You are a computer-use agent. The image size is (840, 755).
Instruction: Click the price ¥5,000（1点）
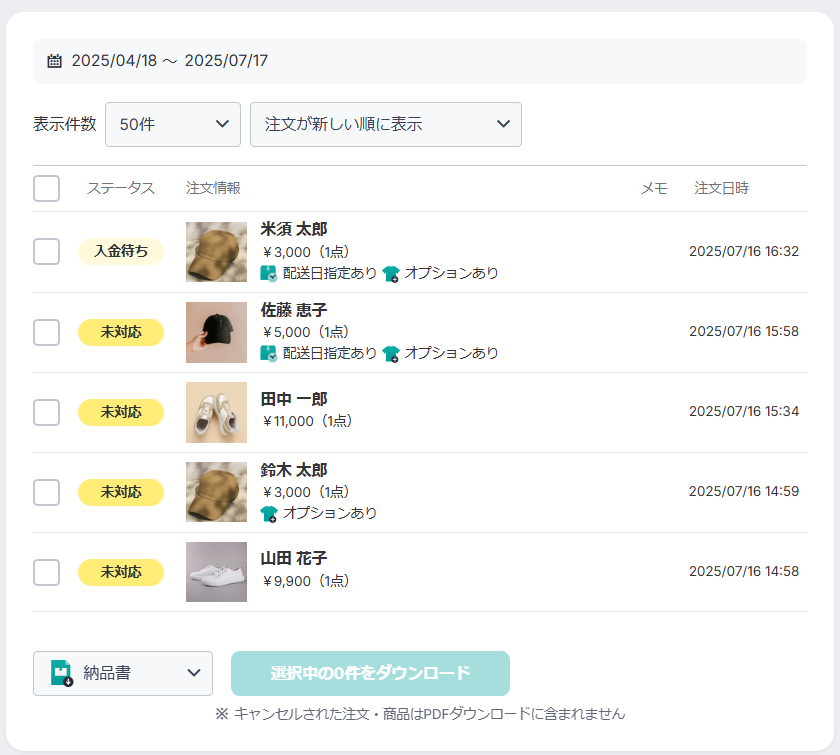pyautogui.click(x=306, y=332)
